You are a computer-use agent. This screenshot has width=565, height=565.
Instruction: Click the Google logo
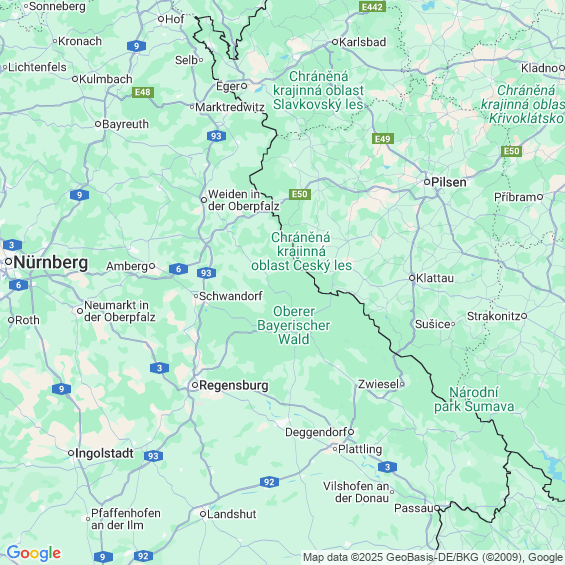[x=34, y=553]
